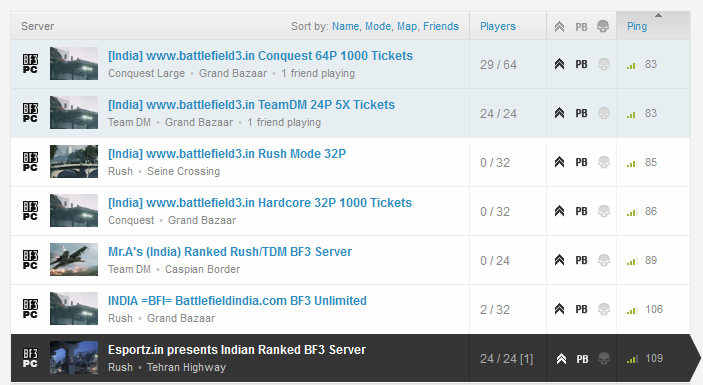Open Mr.A's Ranked Rush/TDM server link

(230, 251)
